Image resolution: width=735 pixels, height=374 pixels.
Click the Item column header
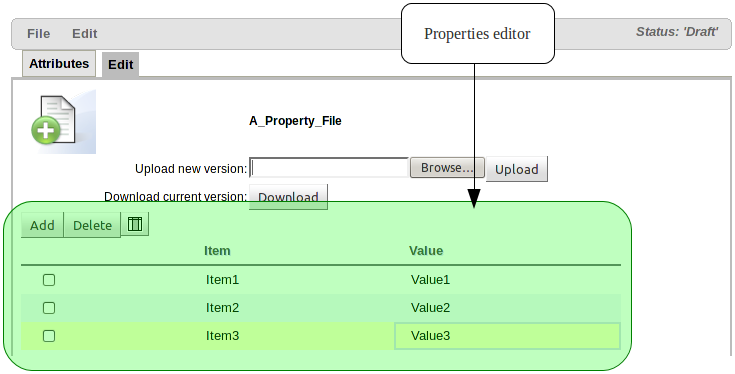pyautogui.click(x=217, y=251)
